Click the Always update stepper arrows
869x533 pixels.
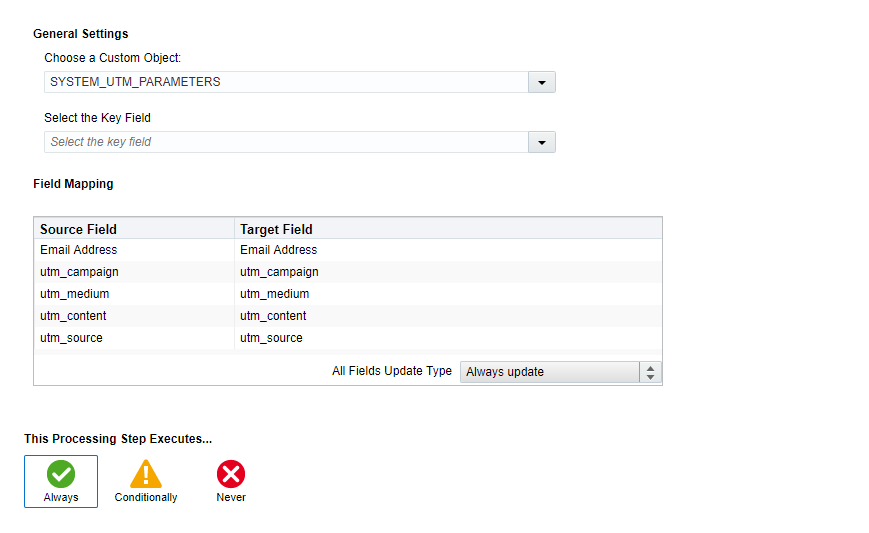650,372
